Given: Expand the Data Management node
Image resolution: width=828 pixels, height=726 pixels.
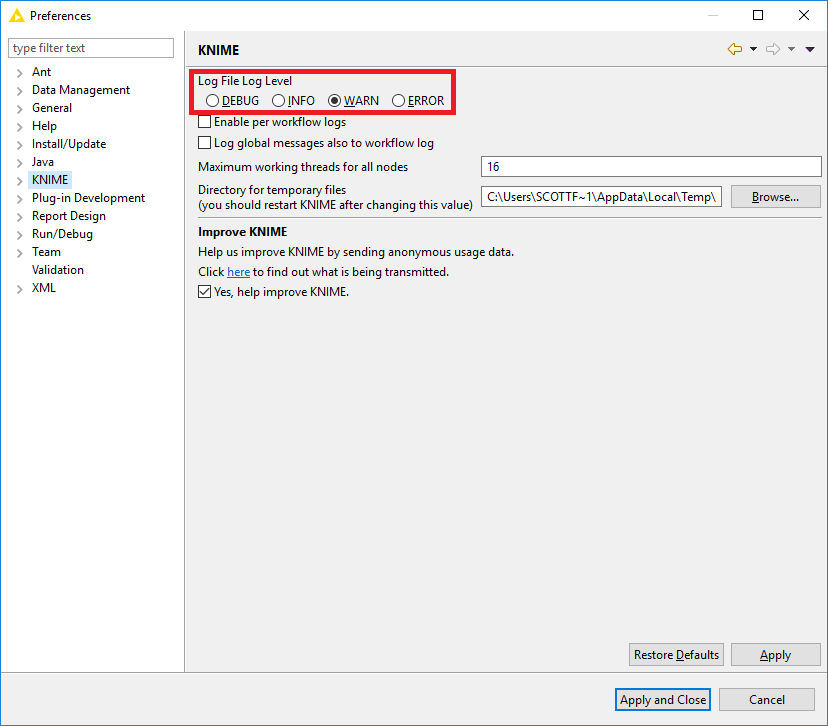Looking at the screenshot, I should pos(20,91).
